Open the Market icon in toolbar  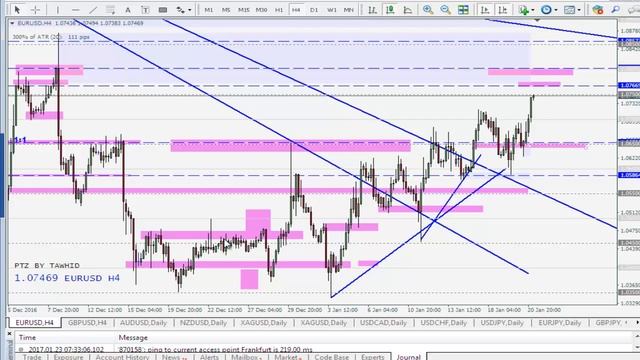point(598,9)
